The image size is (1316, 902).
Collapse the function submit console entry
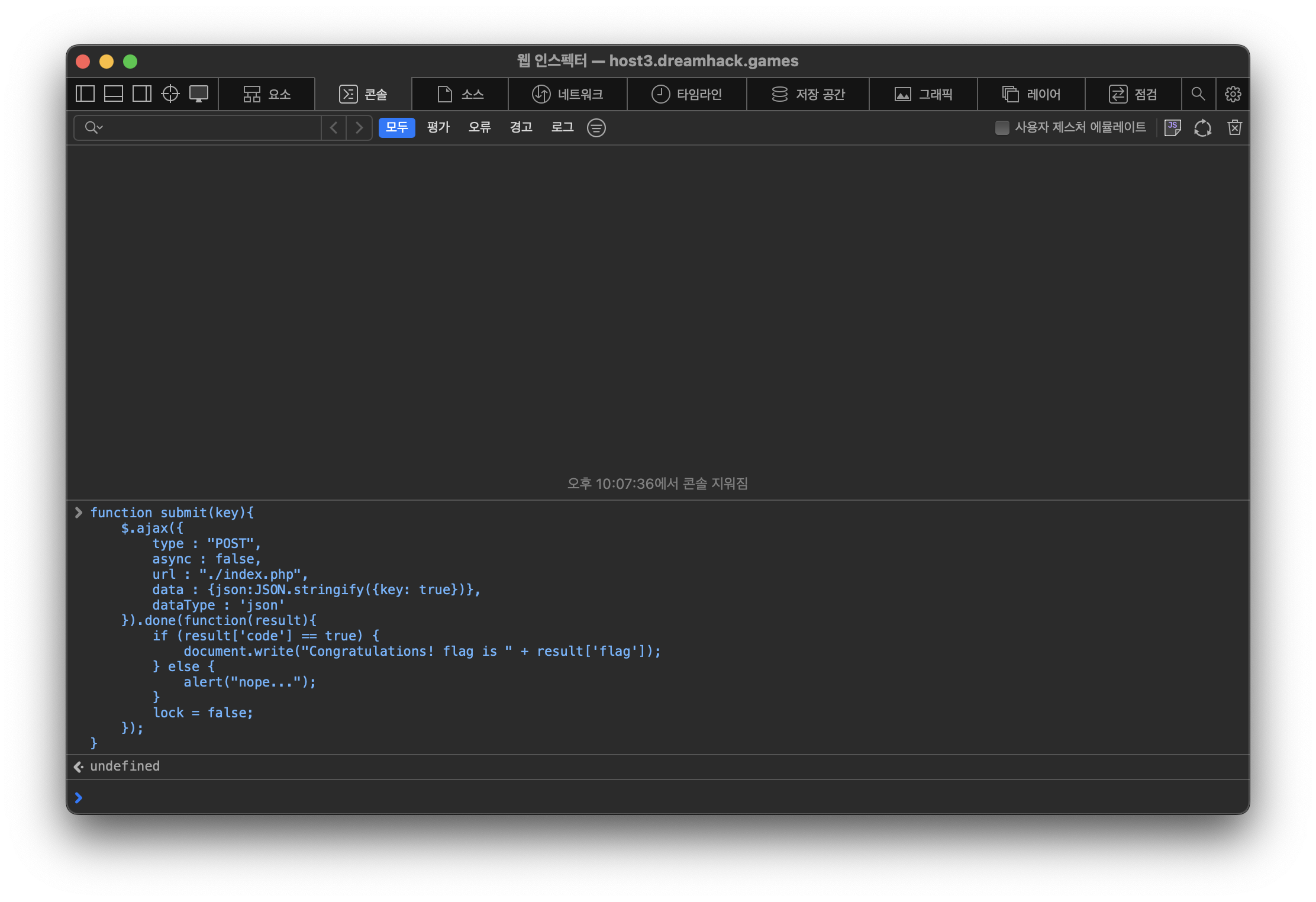pos(79,513)
